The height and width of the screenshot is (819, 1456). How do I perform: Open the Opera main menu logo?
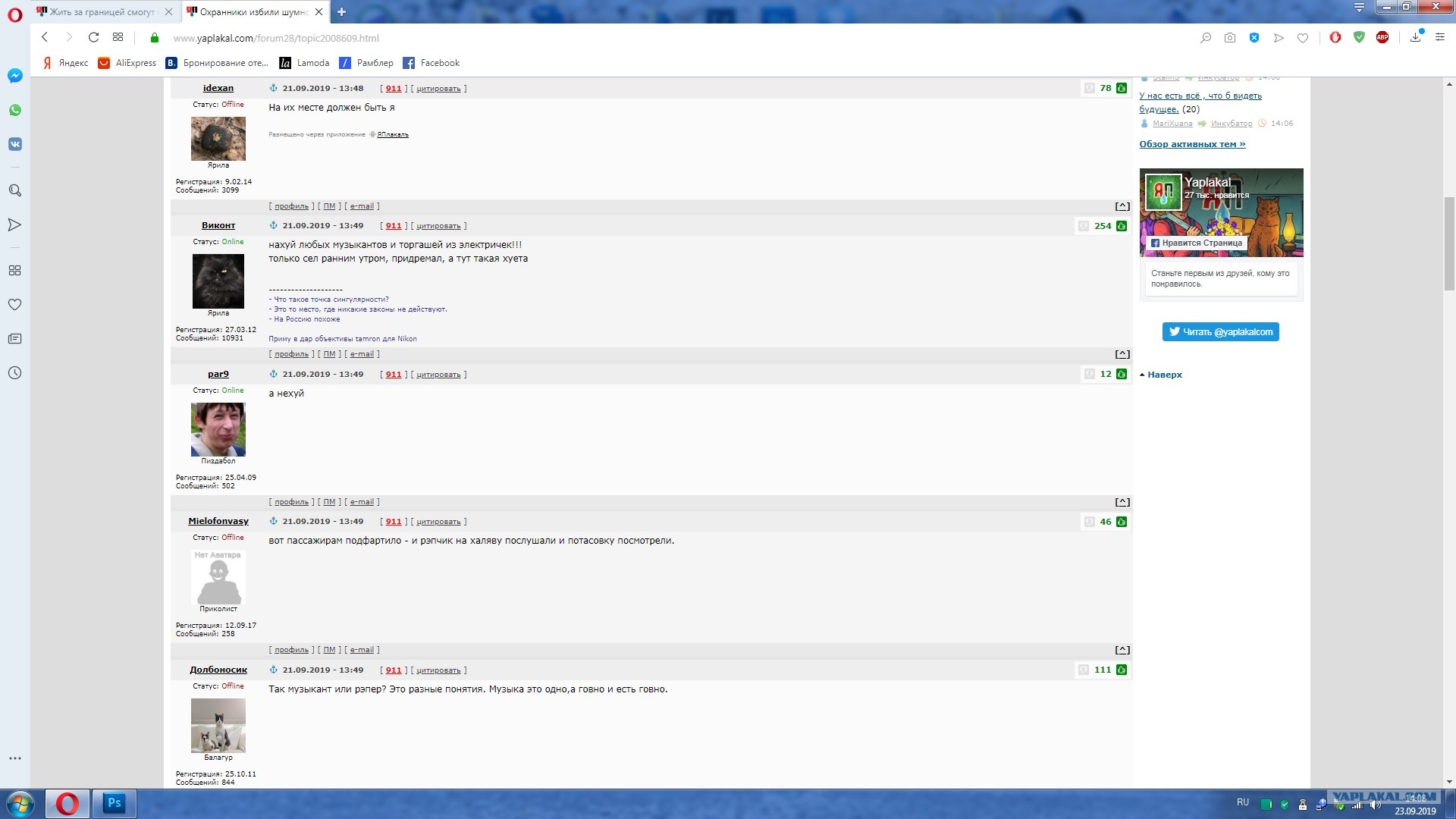pos(14,14)
